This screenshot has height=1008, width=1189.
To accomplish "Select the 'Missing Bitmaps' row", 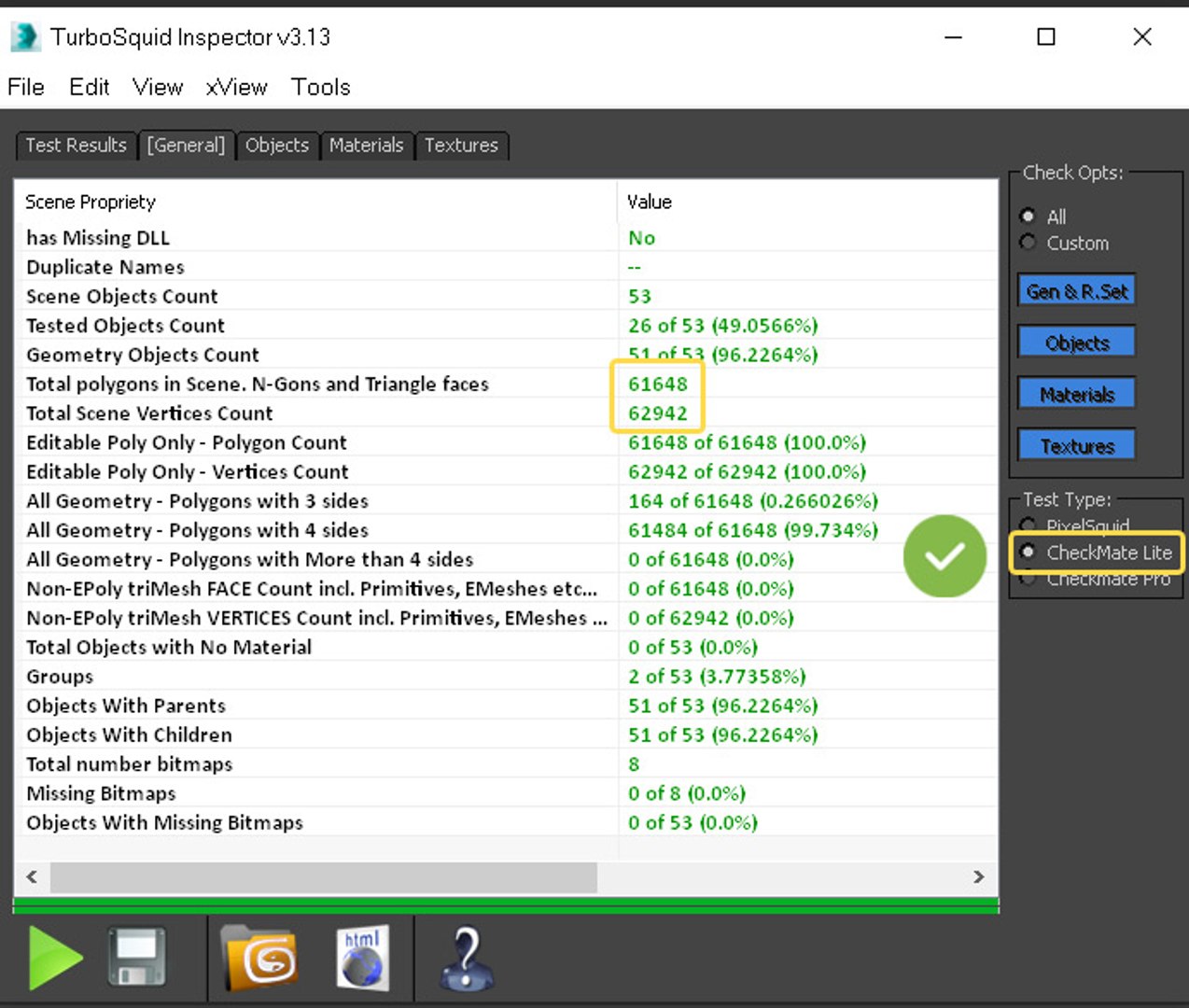I will 506,793.
